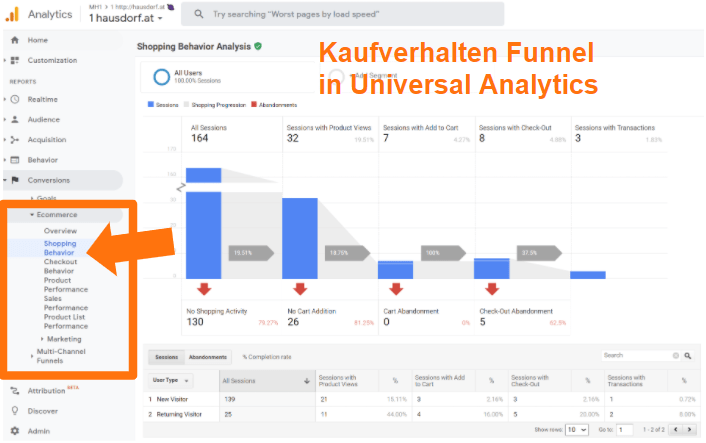This screenshot has width=706, height=443.
Task: Toggle the % Completion rate option
Action: tap(267, 357)
